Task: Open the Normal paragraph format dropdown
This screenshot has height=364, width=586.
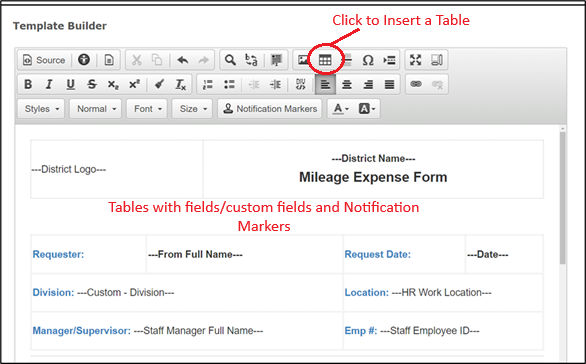Action: pos(96,109)
